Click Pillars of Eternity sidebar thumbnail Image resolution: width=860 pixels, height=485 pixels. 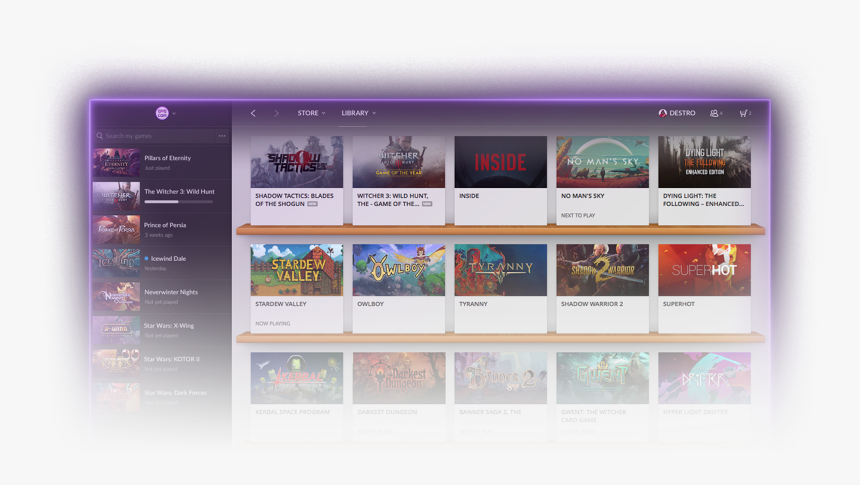click(x=116, y=162)
